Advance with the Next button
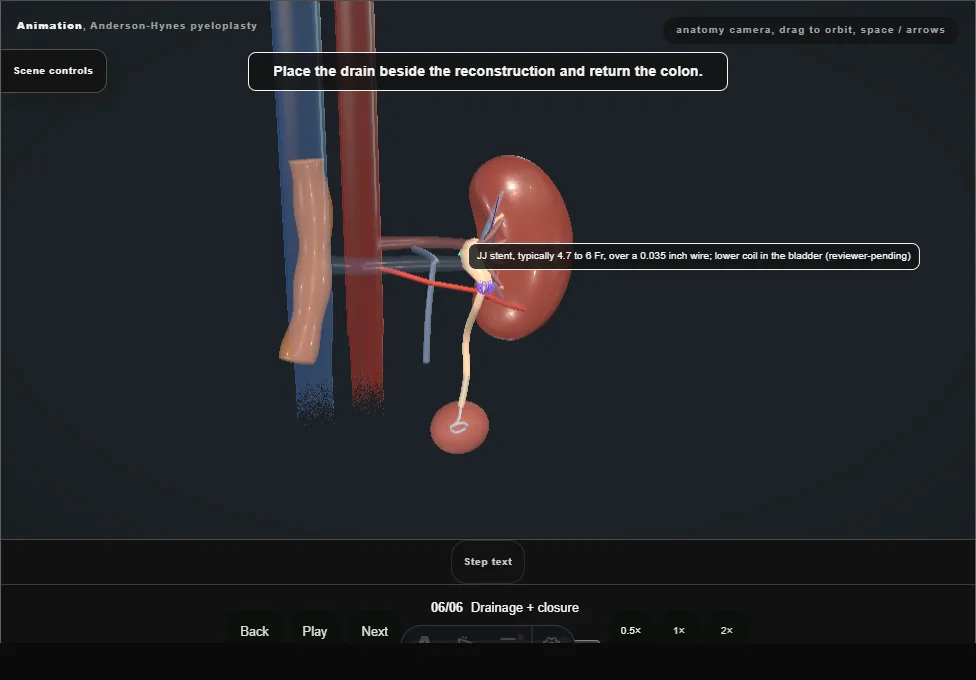This screenshot has height=680, width=976. coord(375,631)
